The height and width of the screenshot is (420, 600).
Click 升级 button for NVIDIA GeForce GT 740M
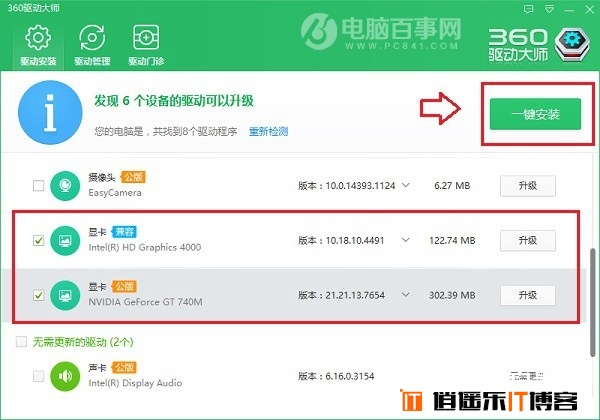[x=528, y=295]
